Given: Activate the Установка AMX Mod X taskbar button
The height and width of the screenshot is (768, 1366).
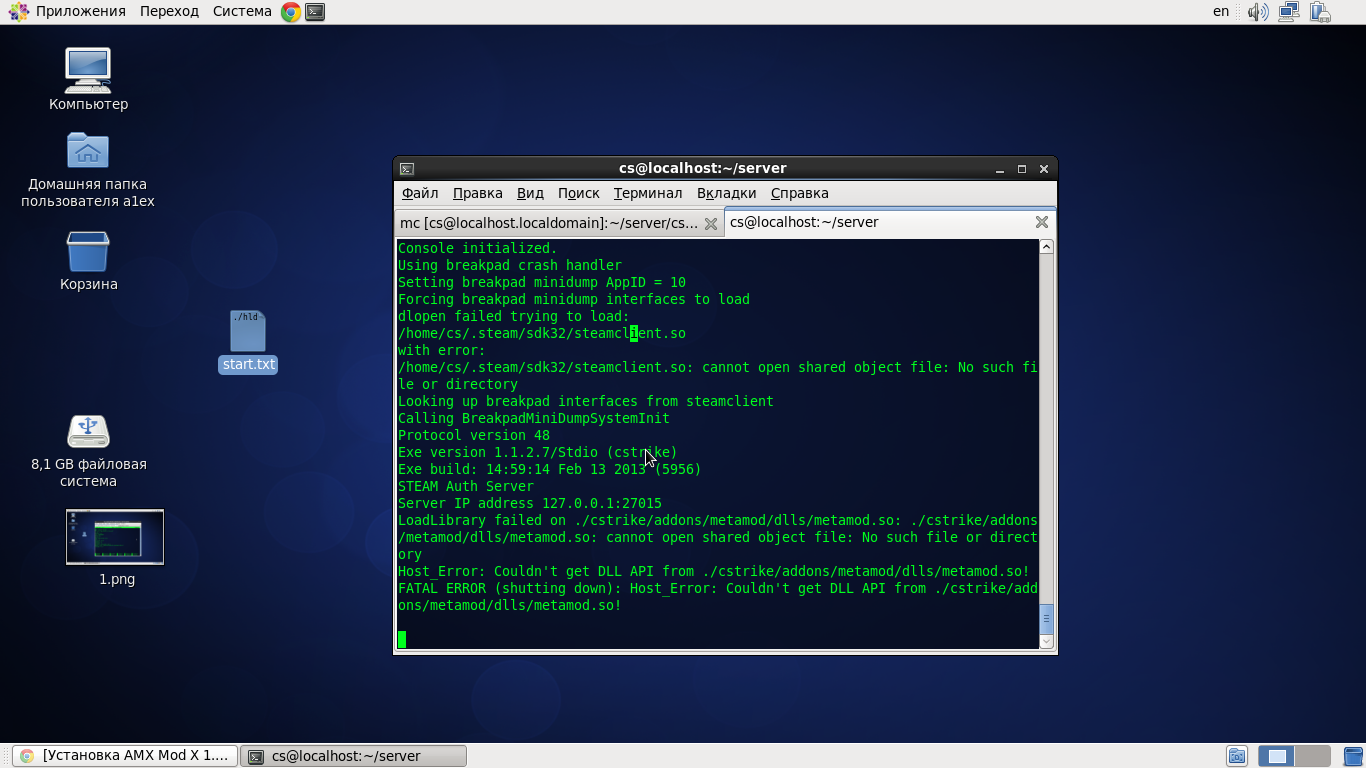Looking at the screenshot, I should click(x=126, y=756).
